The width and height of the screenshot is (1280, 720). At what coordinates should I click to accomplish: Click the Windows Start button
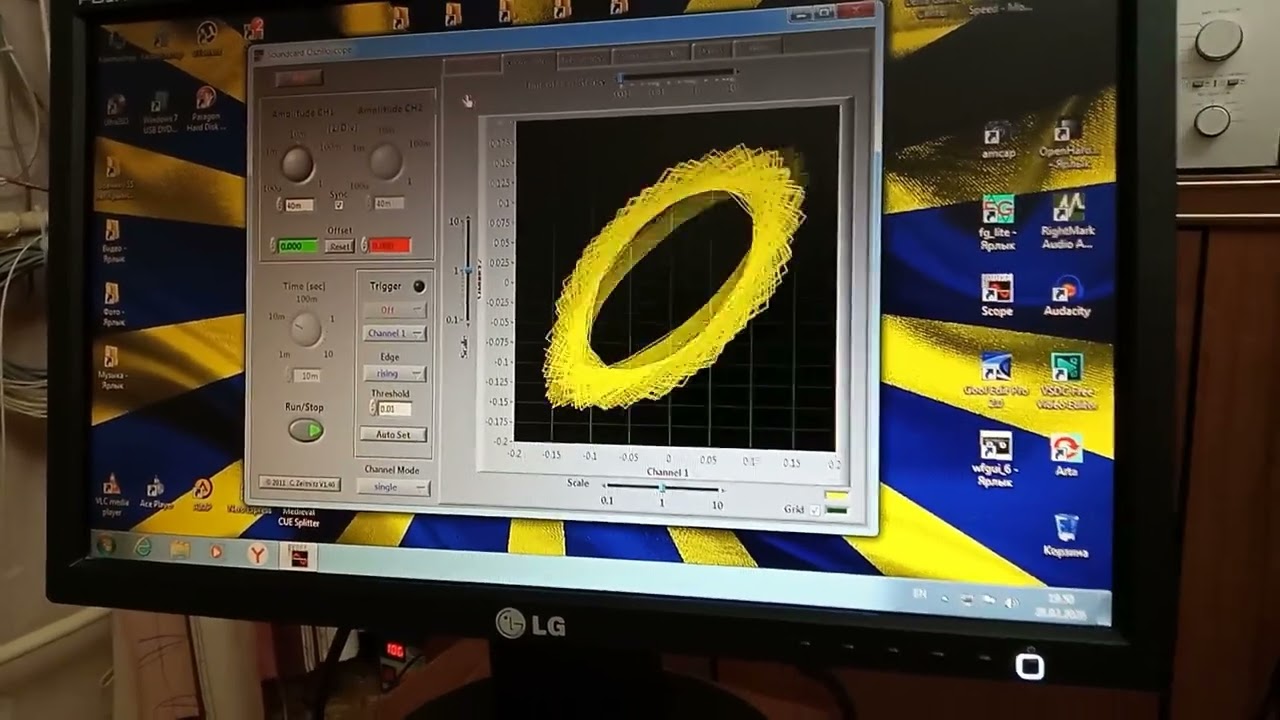pyautogui.click(x=105, y=545)
